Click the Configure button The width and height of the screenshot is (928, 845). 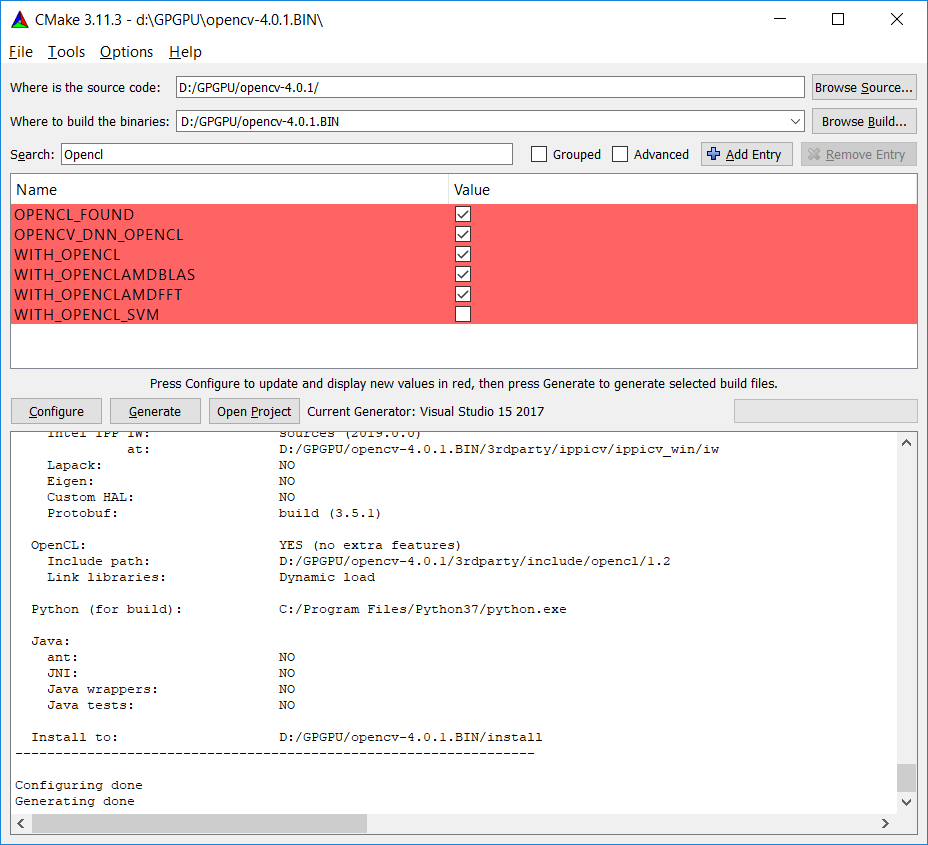coord(56,411)
